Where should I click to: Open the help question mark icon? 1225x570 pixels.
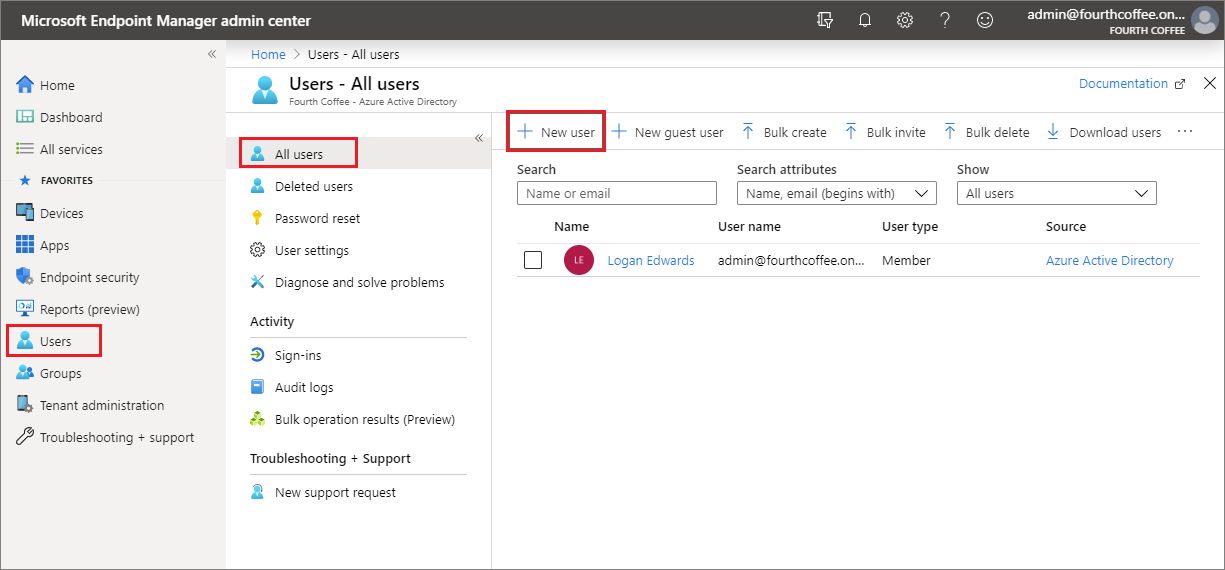click(945, 20)
